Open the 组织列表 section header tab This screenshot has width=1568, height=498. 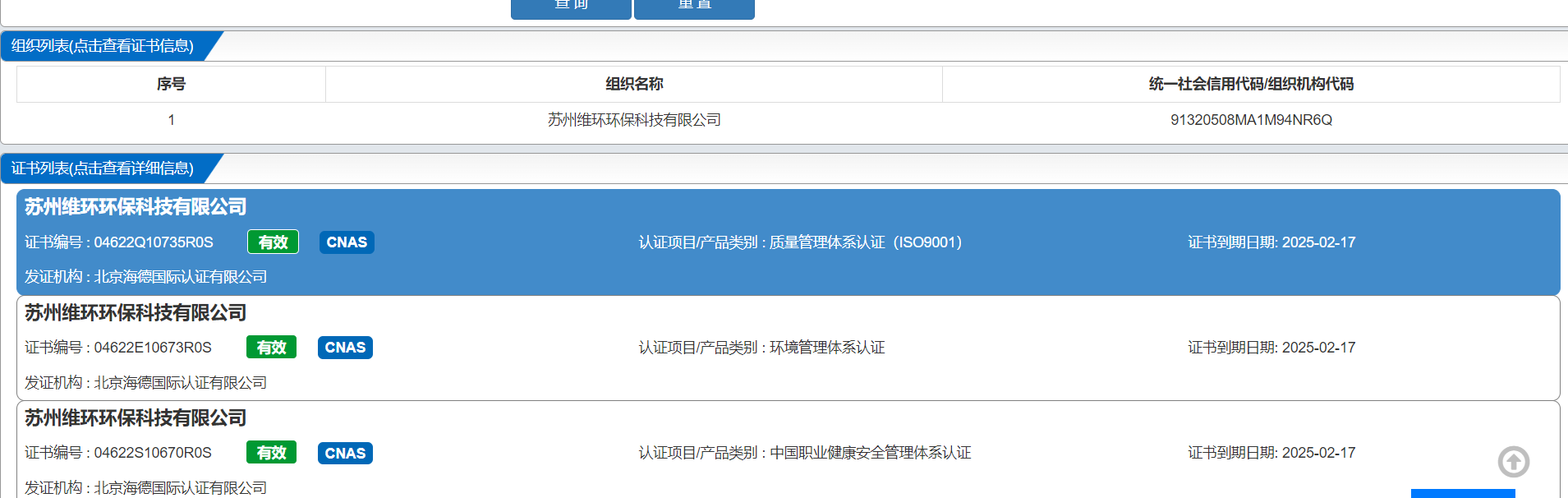[103, 46]
